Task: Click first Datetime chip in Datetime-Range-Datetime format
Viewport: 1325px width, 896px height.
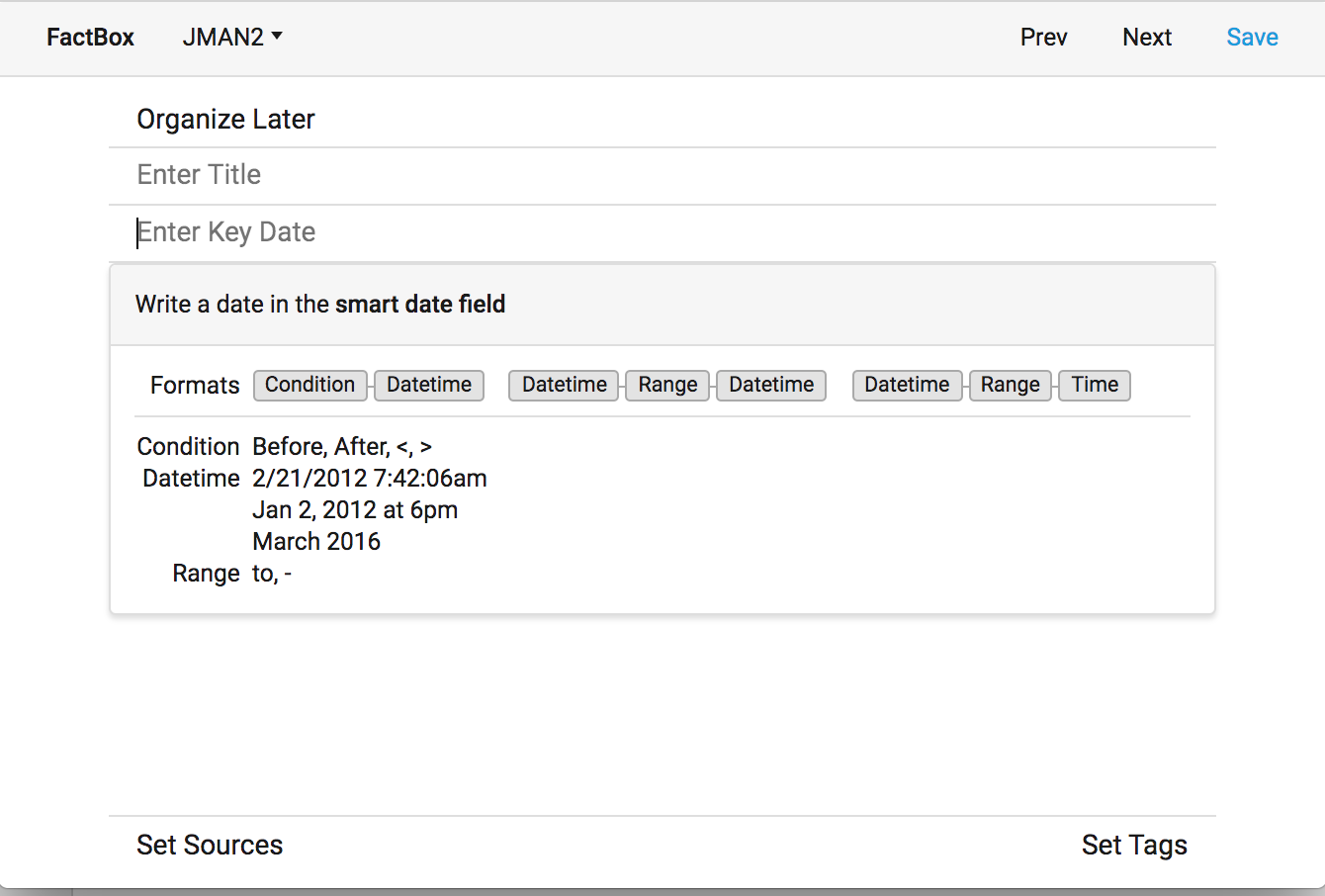Action: tap(564, 385)
